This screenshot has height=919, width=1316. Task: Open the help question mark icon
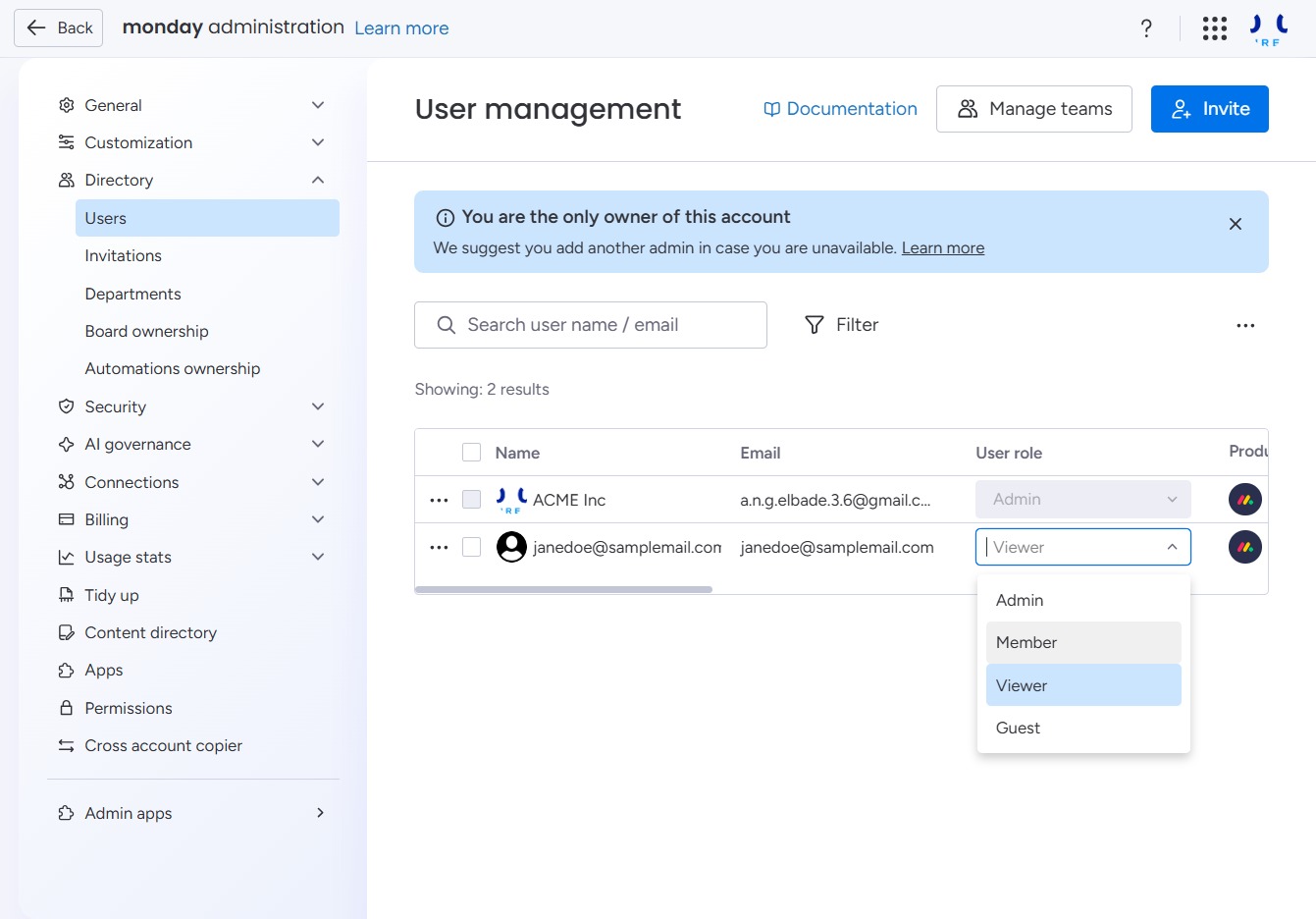coord(1146,28)
